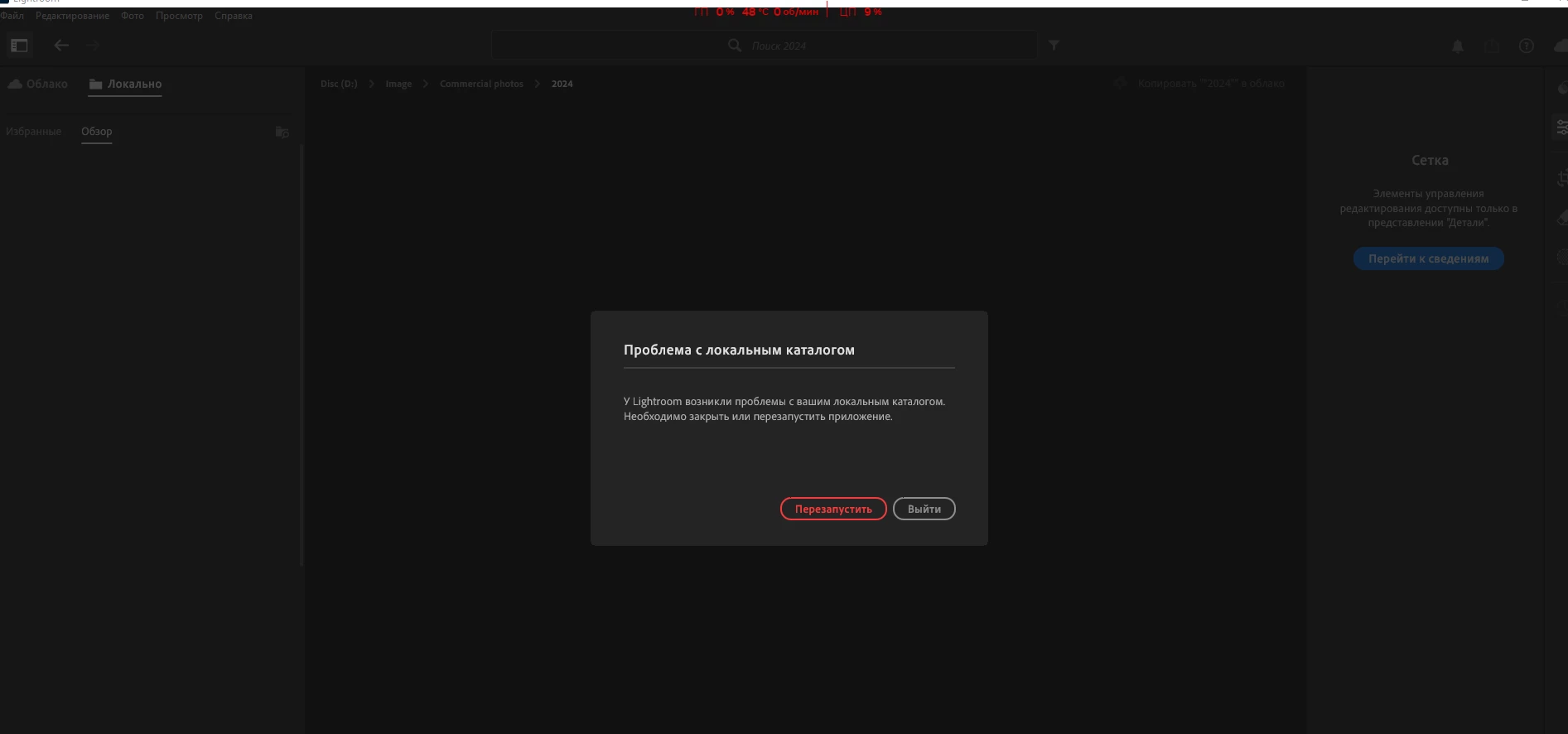The width and height of the screenshot is (1568, 734).
Task: Switch to the Облако tab
Action: point(38,84)
